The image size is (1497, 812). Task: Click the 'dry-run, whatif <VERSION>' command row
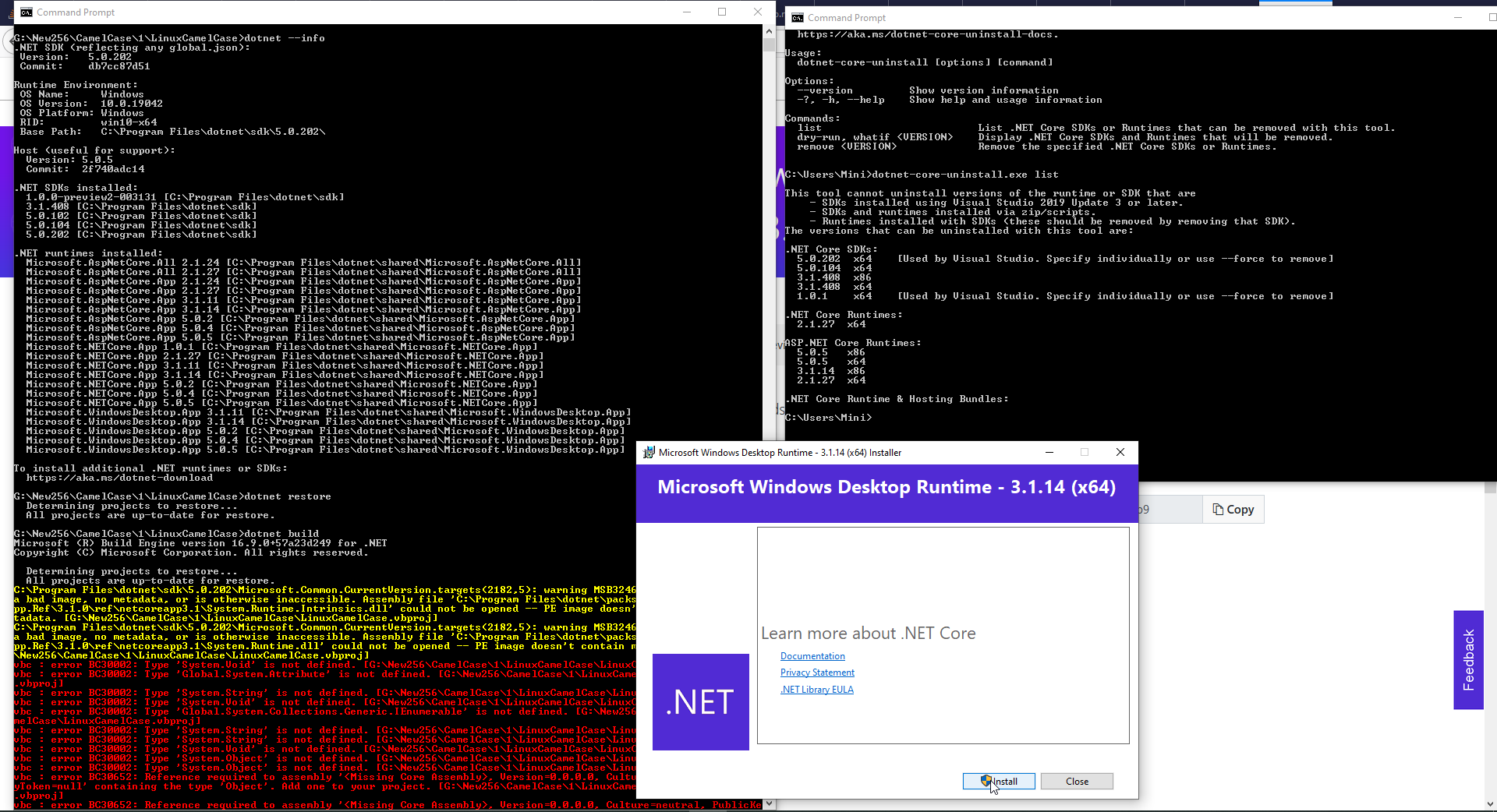(x=1065, y=137)
